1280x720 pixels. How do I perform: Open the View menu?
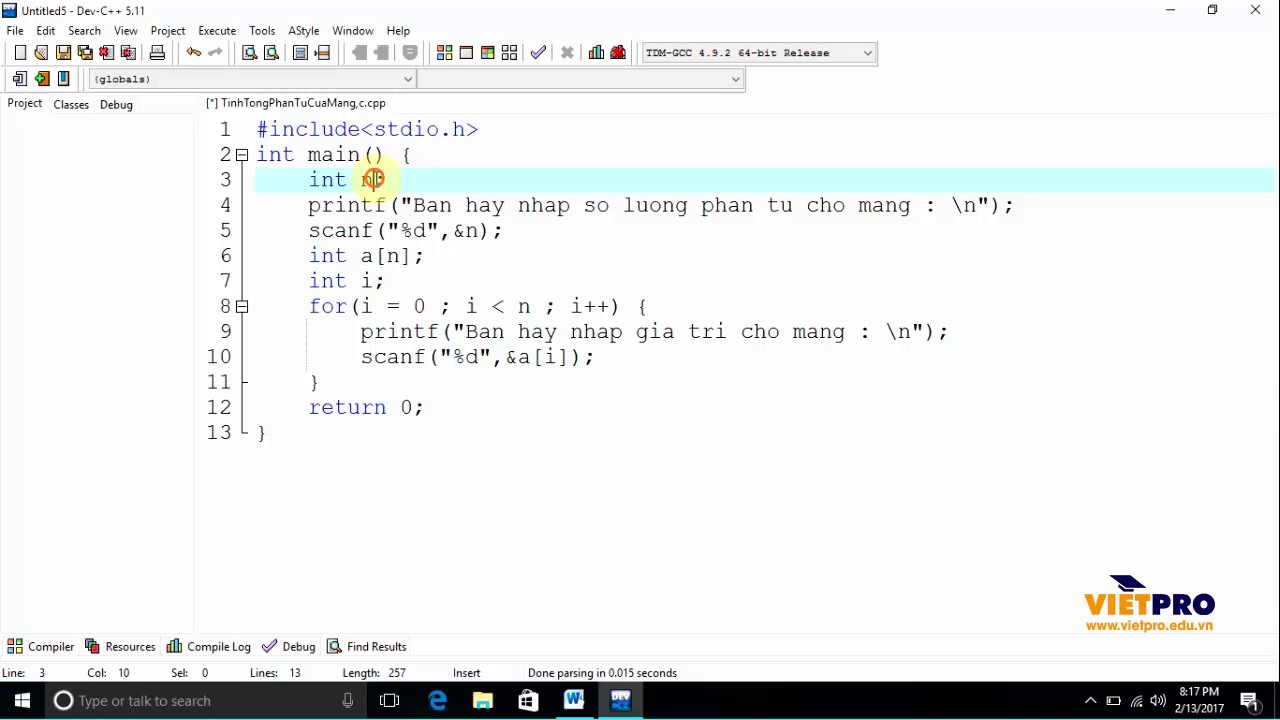coord(126,31)
